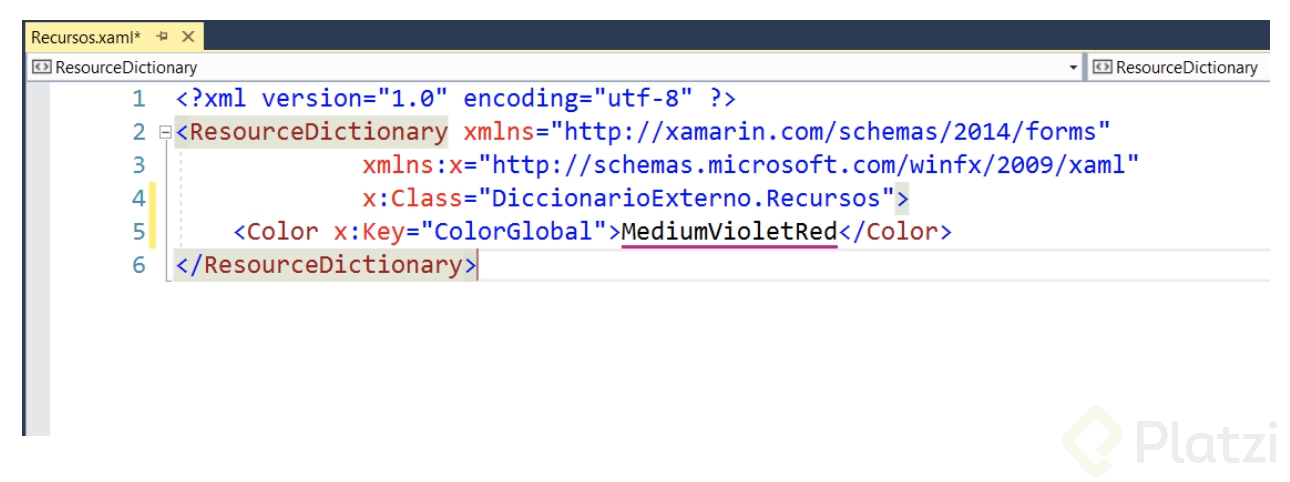Collapse the ResourceDictionary element on line 2

(166, 132)
